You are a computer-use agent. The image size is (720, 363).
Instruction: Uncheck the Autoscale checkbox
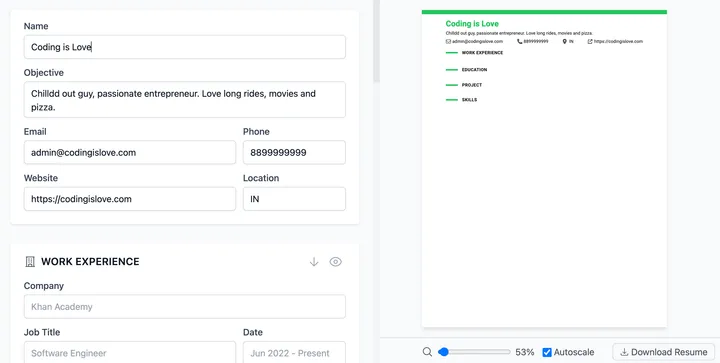(x=547, y=352)
